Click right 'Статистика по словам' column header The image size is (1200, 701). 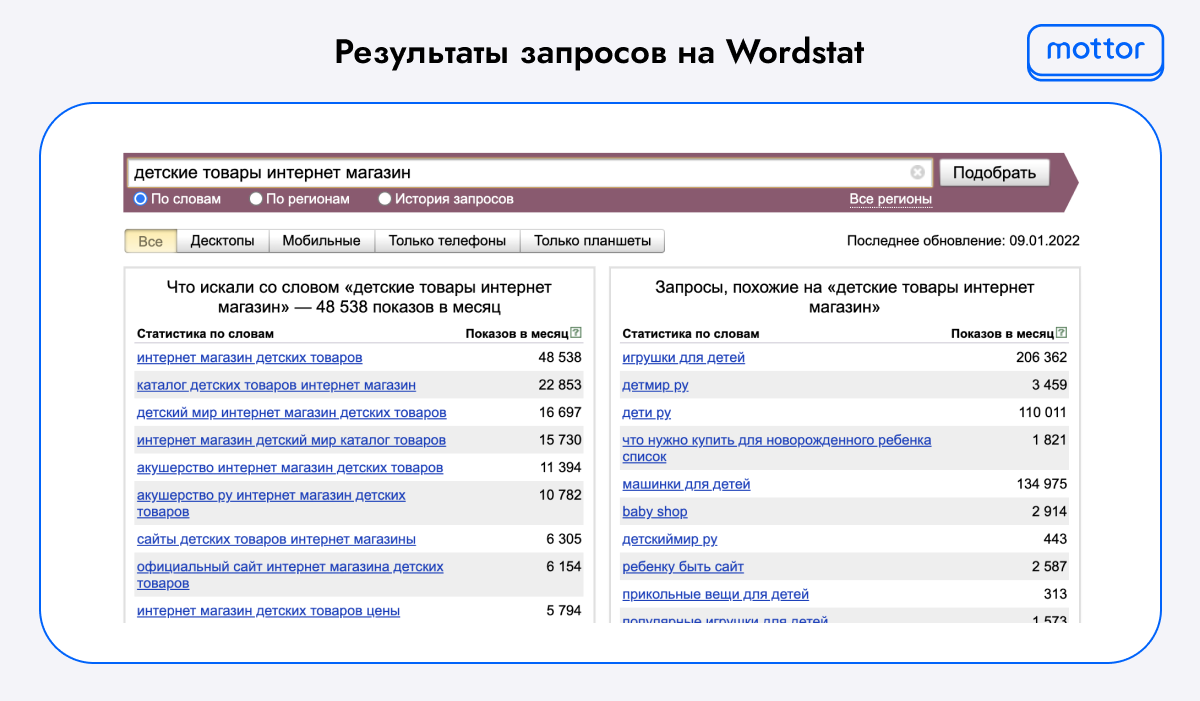[690, 333]
